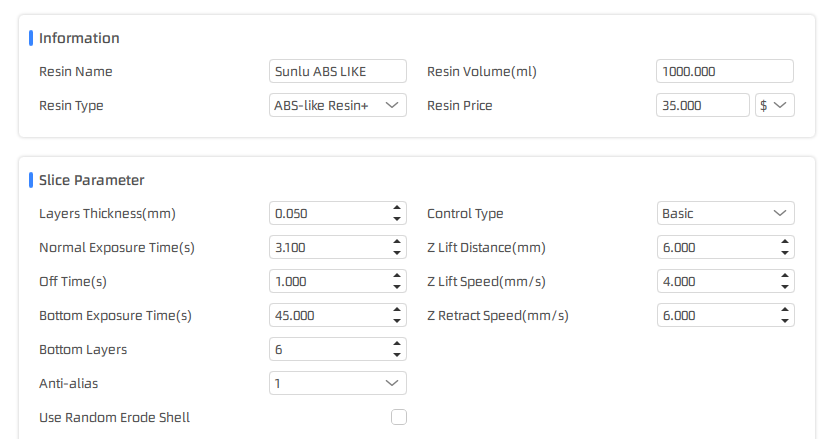Click the Bottom Exposure Time value field
Screen dimensions: 834x439
point(330,316)
